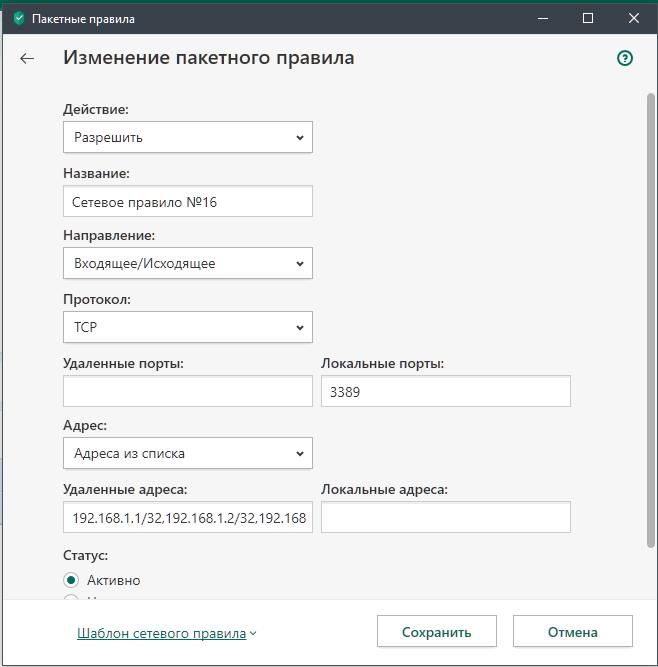Go back using the left arrow
658x667 pixels.
27,58
